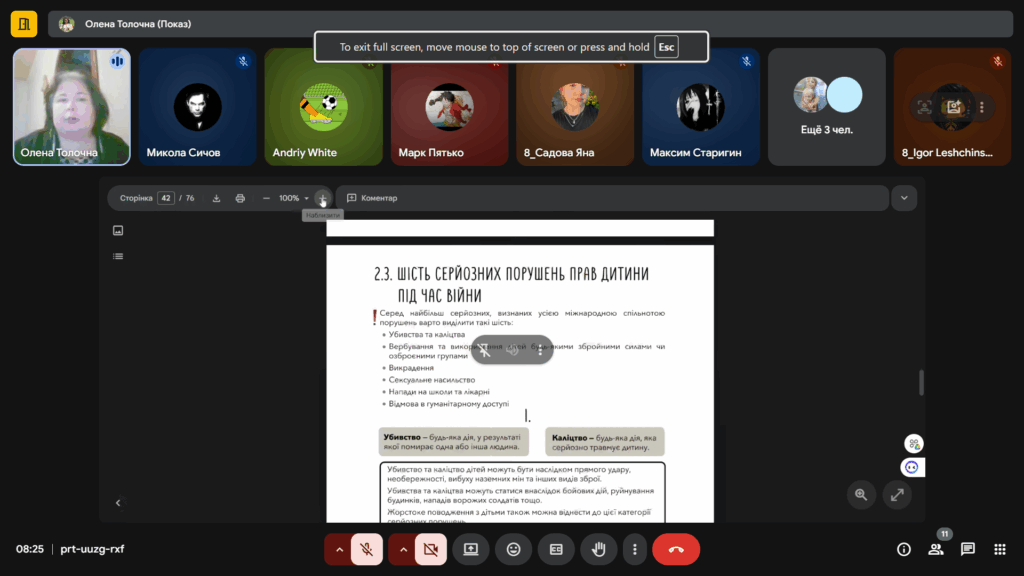1024x576 pixels.
Task: Click the Коментар button
Action: (x=372, y=198)
